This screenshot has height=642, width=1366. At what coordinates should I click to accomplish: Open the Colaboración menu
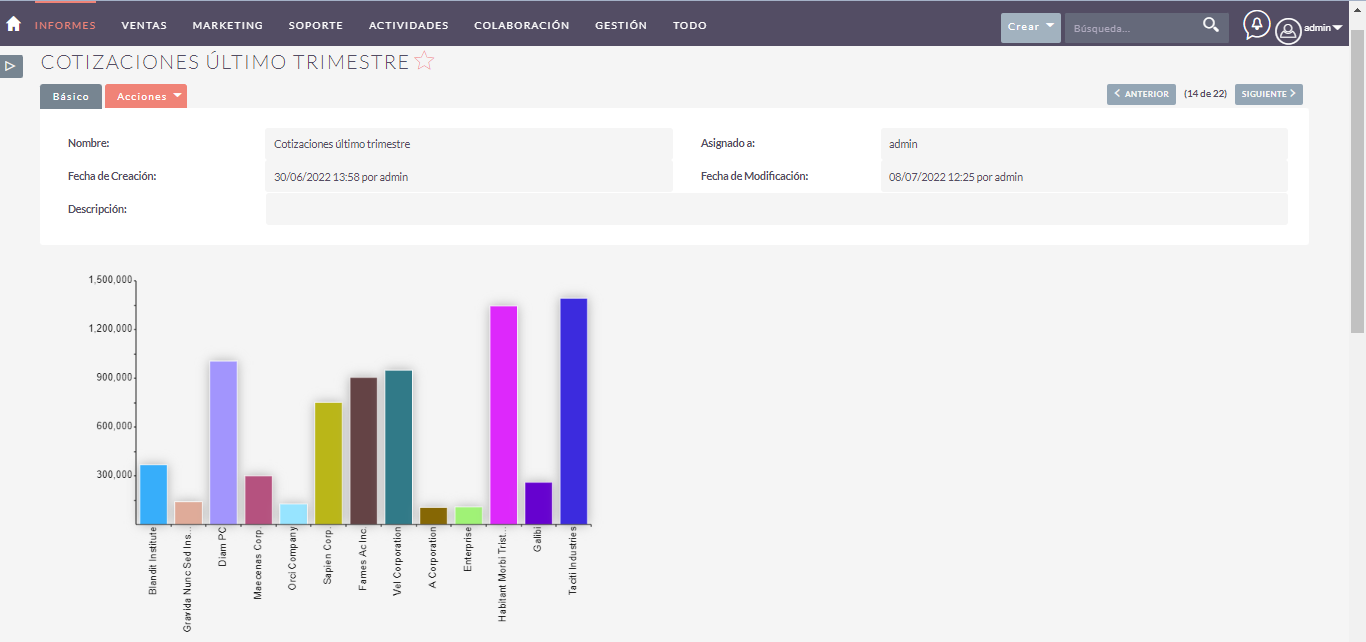click(521, 25)
